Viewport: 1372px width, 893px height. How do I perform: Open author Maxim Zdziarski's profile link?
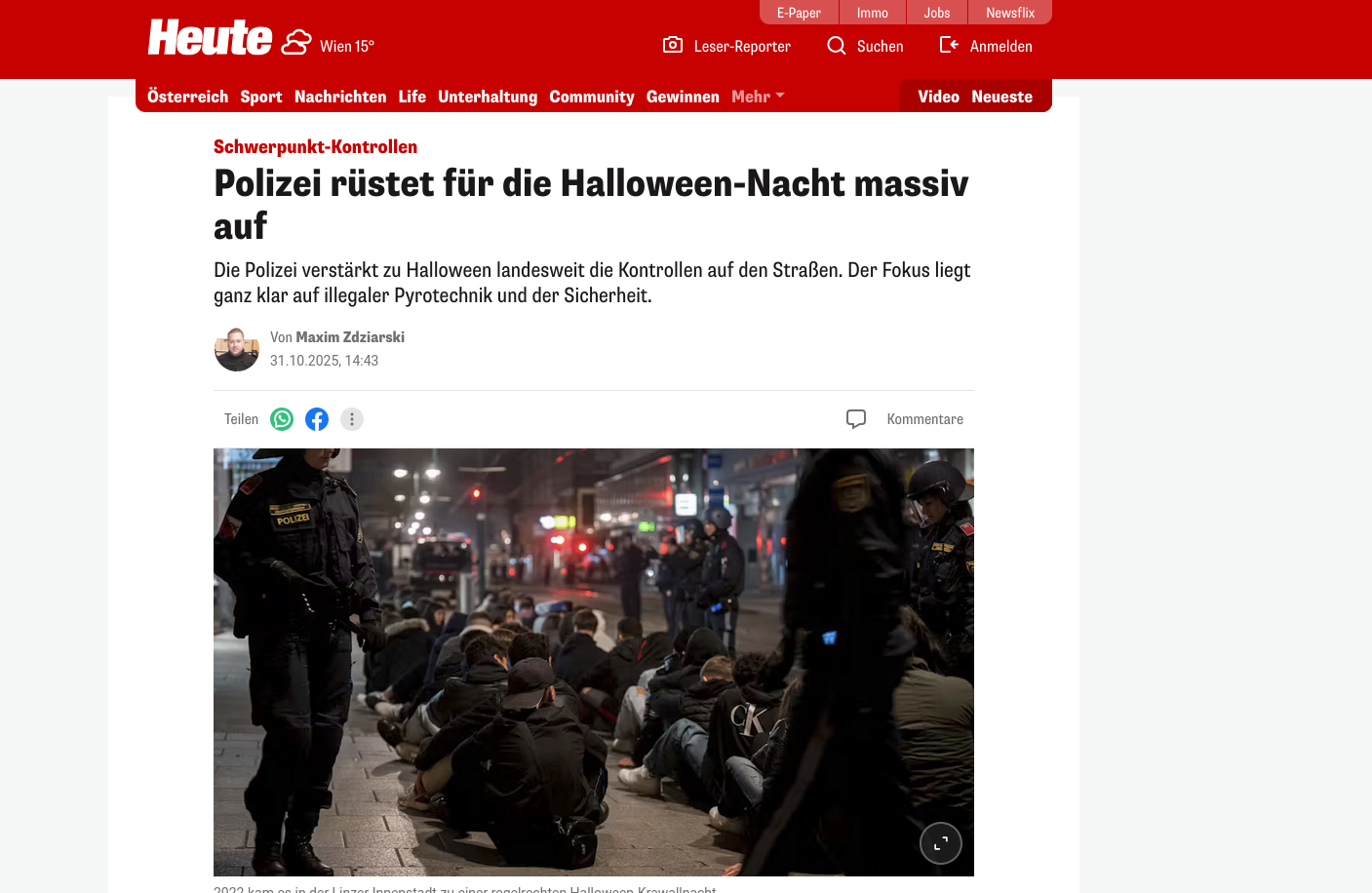pyautogui.click(x=350, y=337)
